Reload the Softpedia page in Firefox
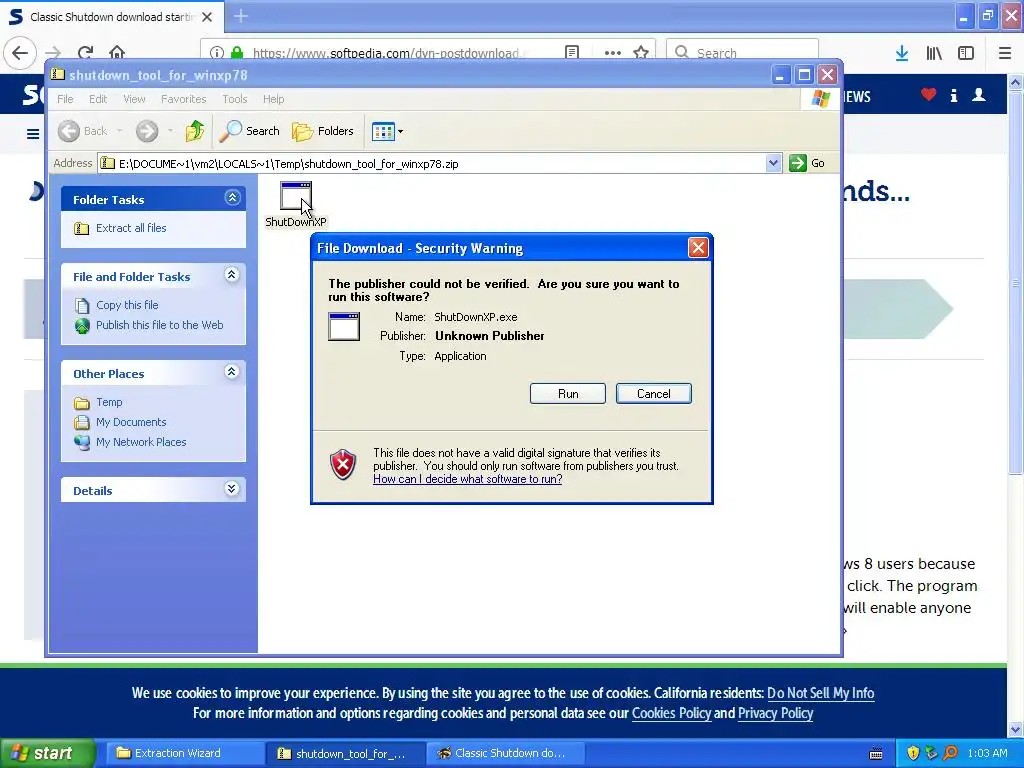Image resolution: width=1024 pixels, height=768 pixels. coord(85,53)
